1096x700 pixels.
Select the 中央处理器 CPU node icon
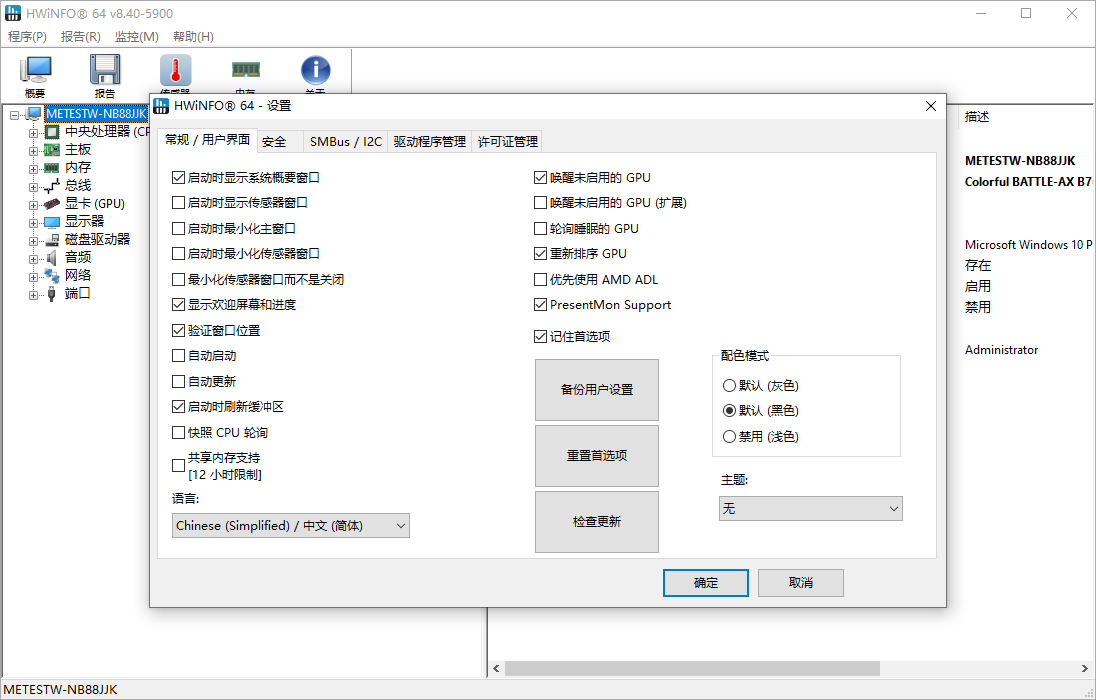[x=51, y=131]
